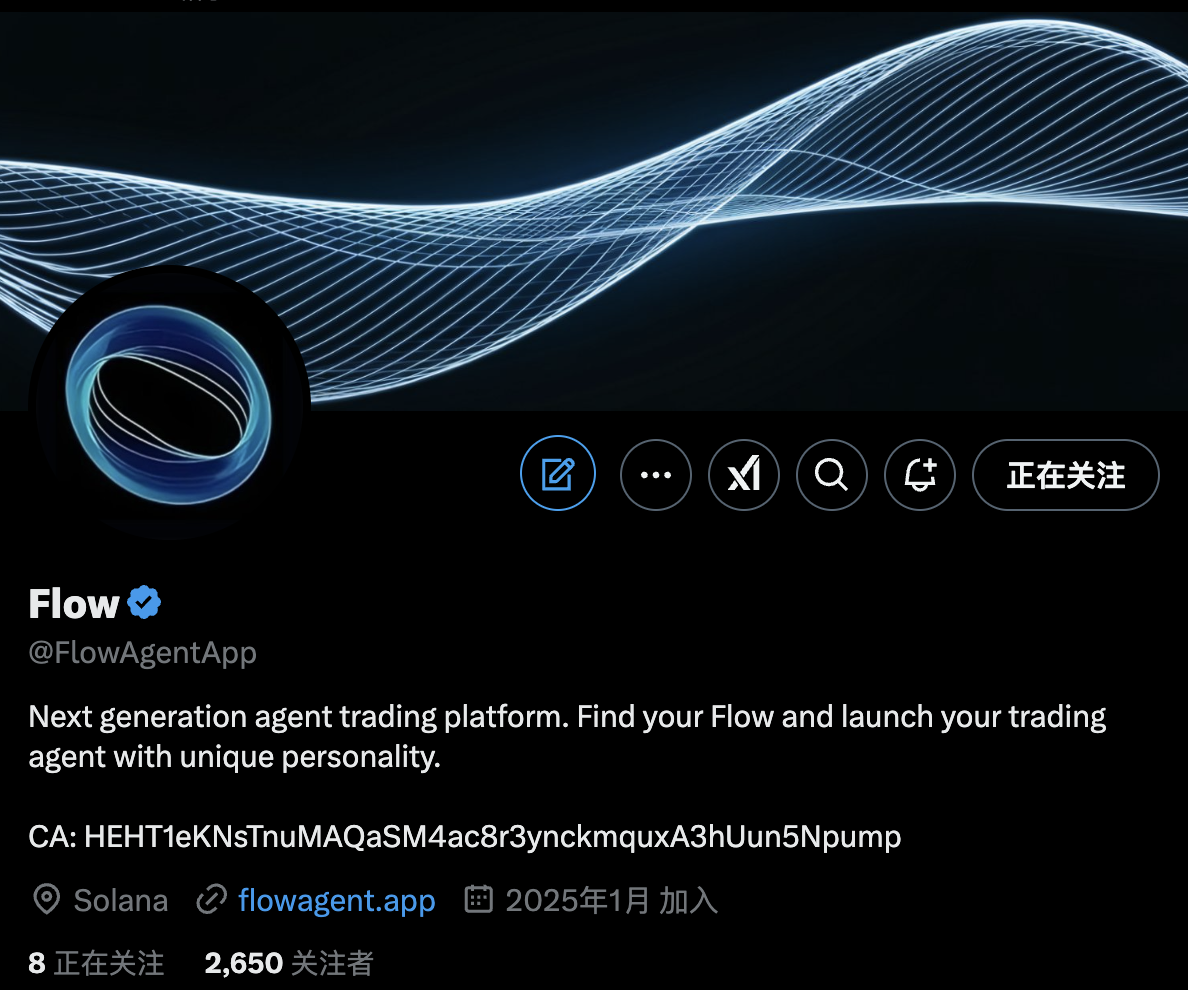Click the Solana location text
This screenshot has width=1188, height=990.
pos(120,900)
